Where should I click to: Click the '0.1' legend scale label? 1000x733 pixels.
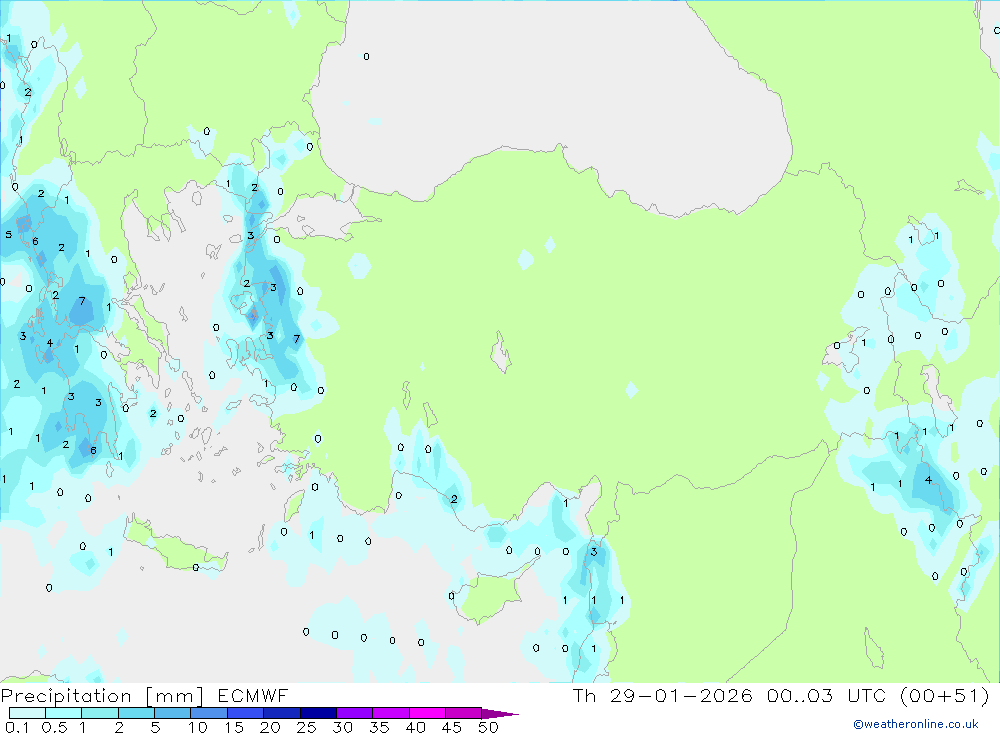(x=17, y=727)
